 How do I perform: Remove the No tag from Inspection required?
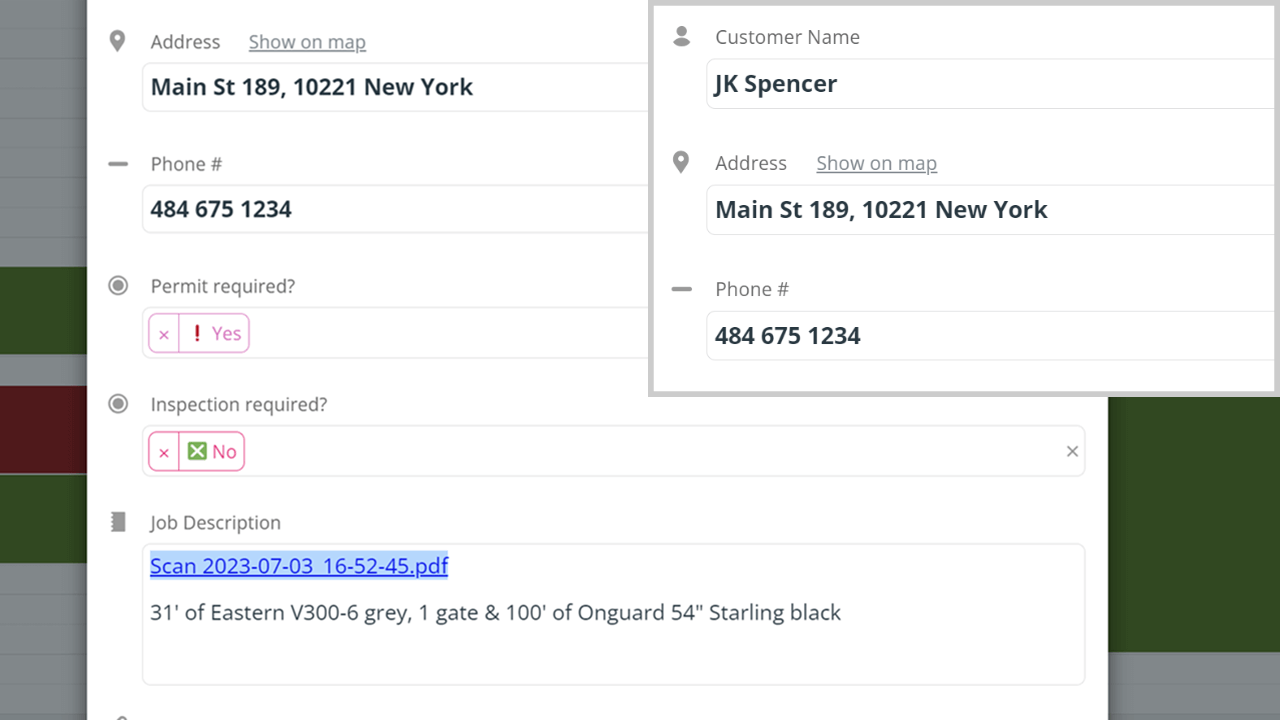click(x=164, y=452)
